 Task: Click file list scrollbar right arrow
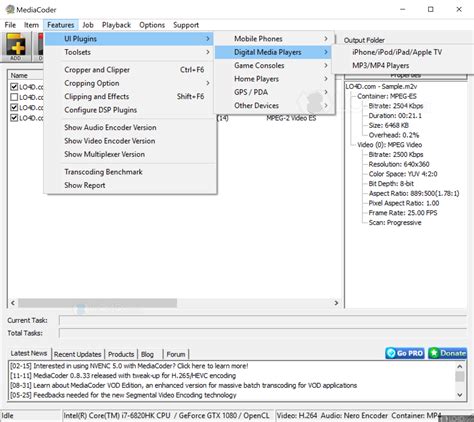(x=336, y=303)
